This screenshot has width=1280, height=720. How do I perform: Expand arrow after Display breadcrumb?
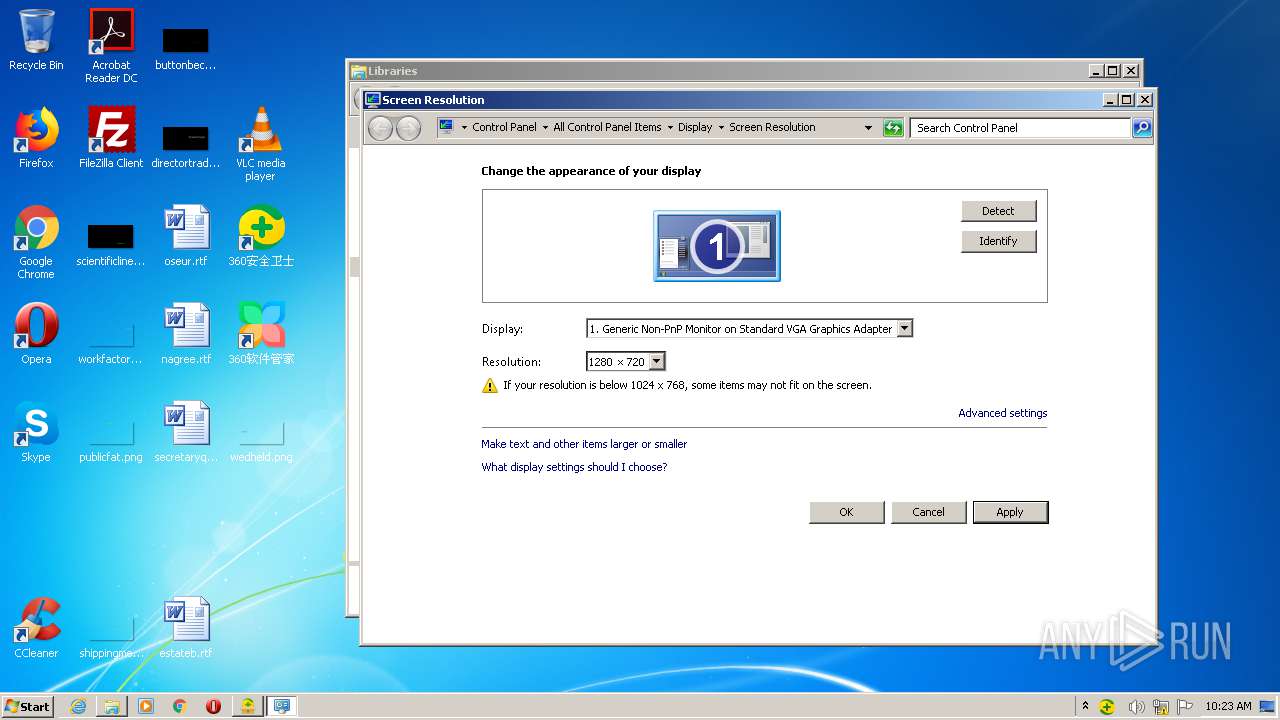pos(721,128)
